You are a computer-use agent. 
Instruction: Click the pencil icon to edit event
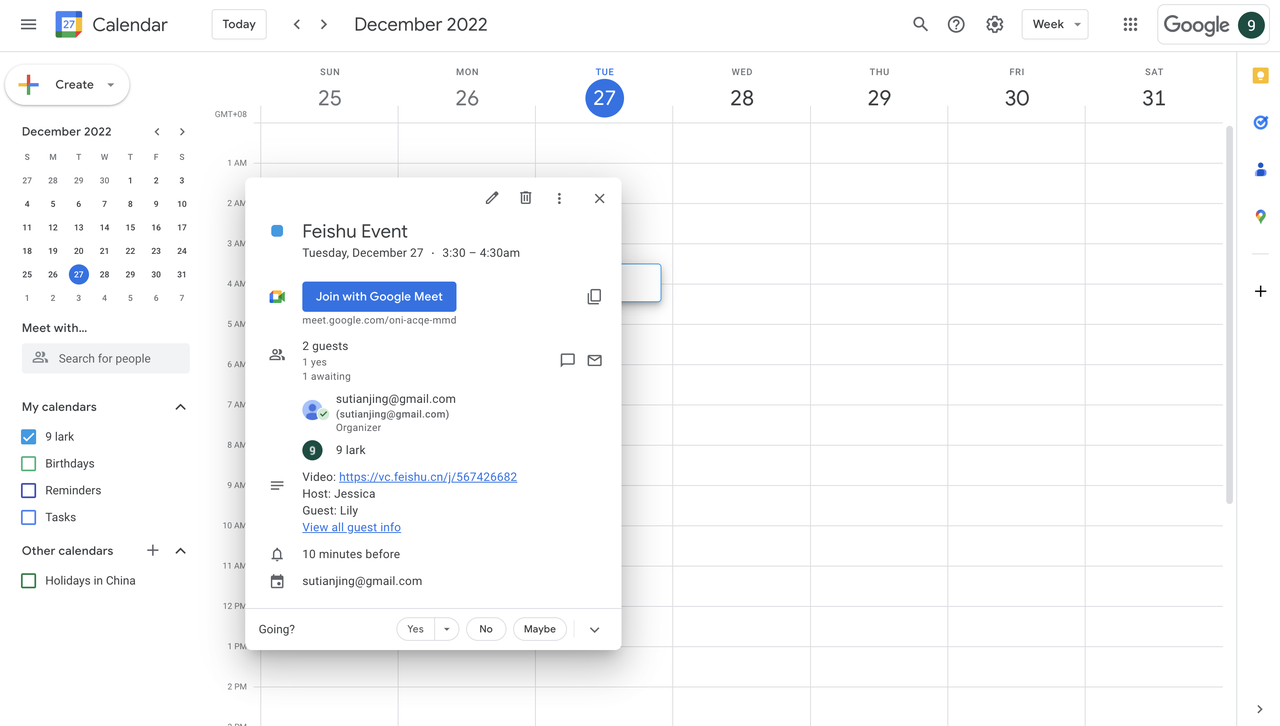pos(492,198)
